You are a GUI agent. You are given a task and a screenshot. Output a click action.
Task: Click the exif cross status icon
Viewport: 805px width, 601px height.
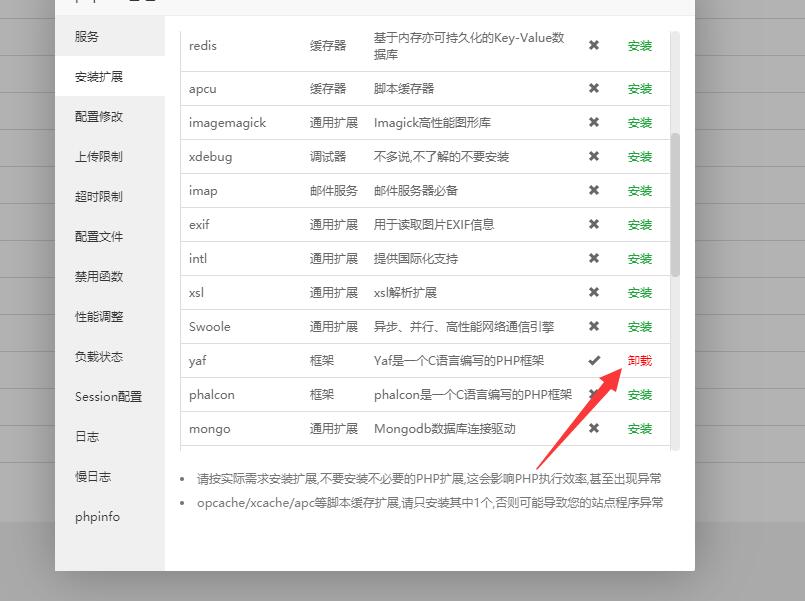tap(594, 224)
